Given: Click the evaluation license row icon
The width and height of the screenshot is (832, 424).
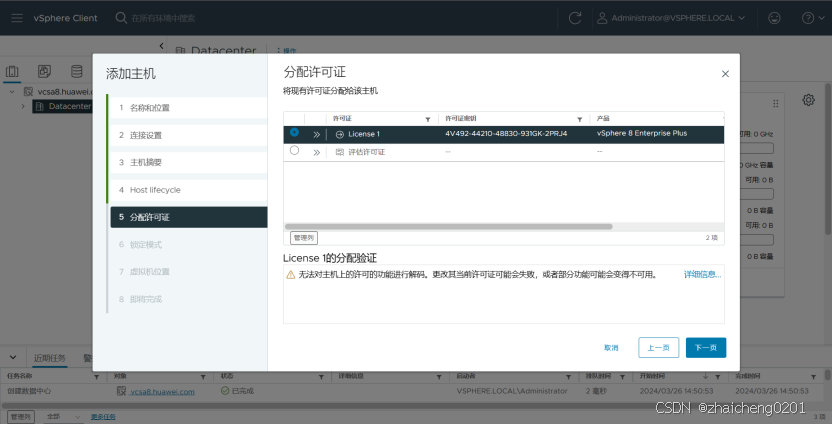Looking at the screenshot, I should pos(340,152).
